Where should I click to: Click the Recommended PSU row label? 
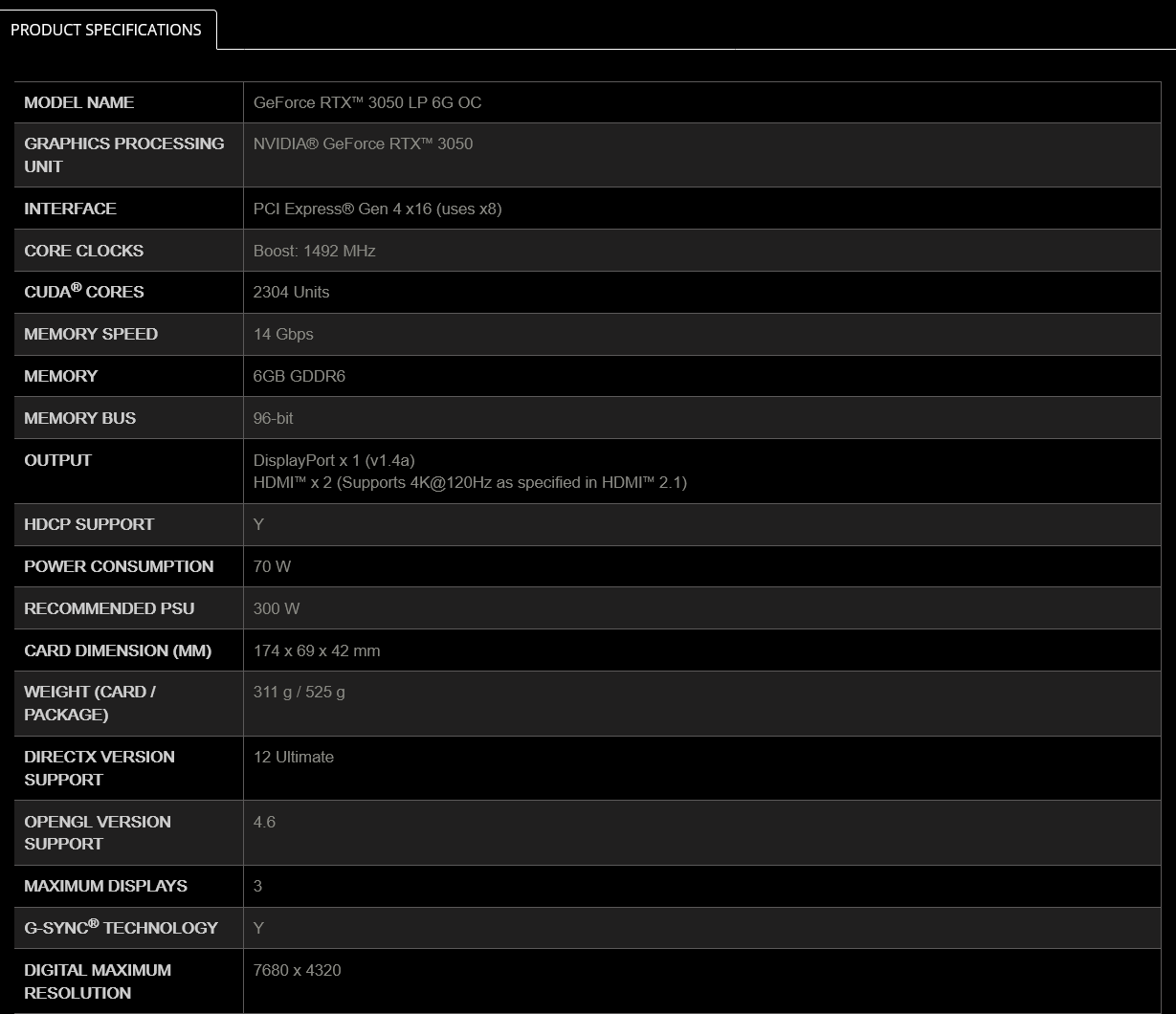(x=109, y=608)
